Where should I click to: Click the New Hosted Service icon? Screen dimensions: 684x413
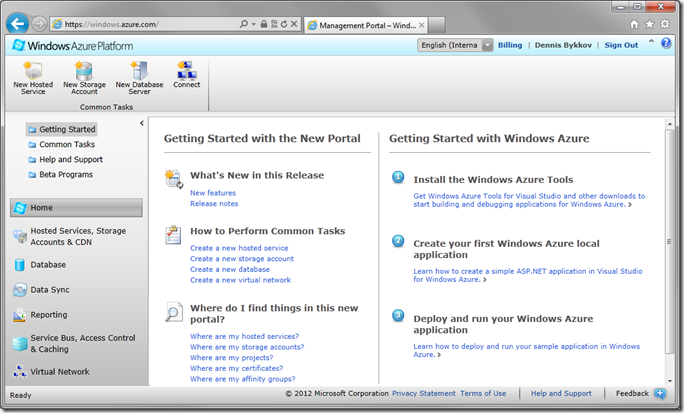pos(33,70)
